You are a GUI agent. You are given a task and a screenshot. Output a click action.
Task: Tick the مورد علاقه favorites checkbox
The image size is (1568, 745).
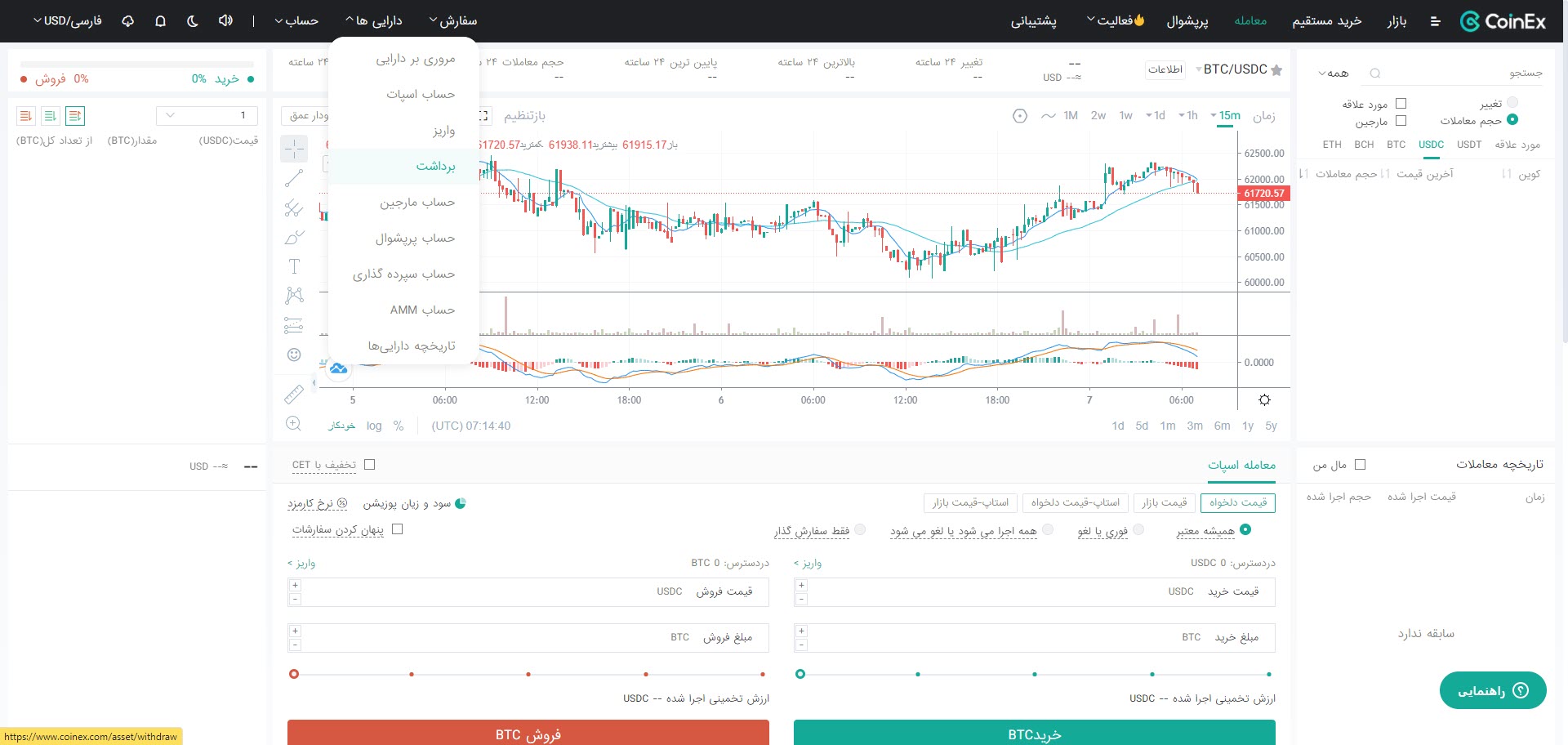pos(1401,104)
